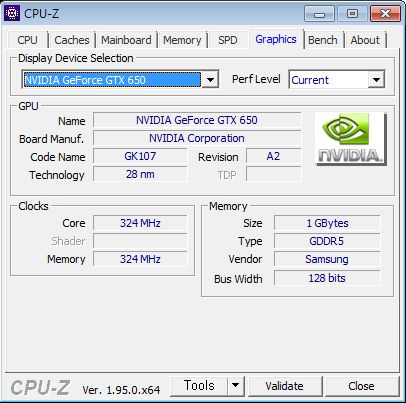Click the Perf Level label
The image size is (406, 403).
tap(256, 79)
